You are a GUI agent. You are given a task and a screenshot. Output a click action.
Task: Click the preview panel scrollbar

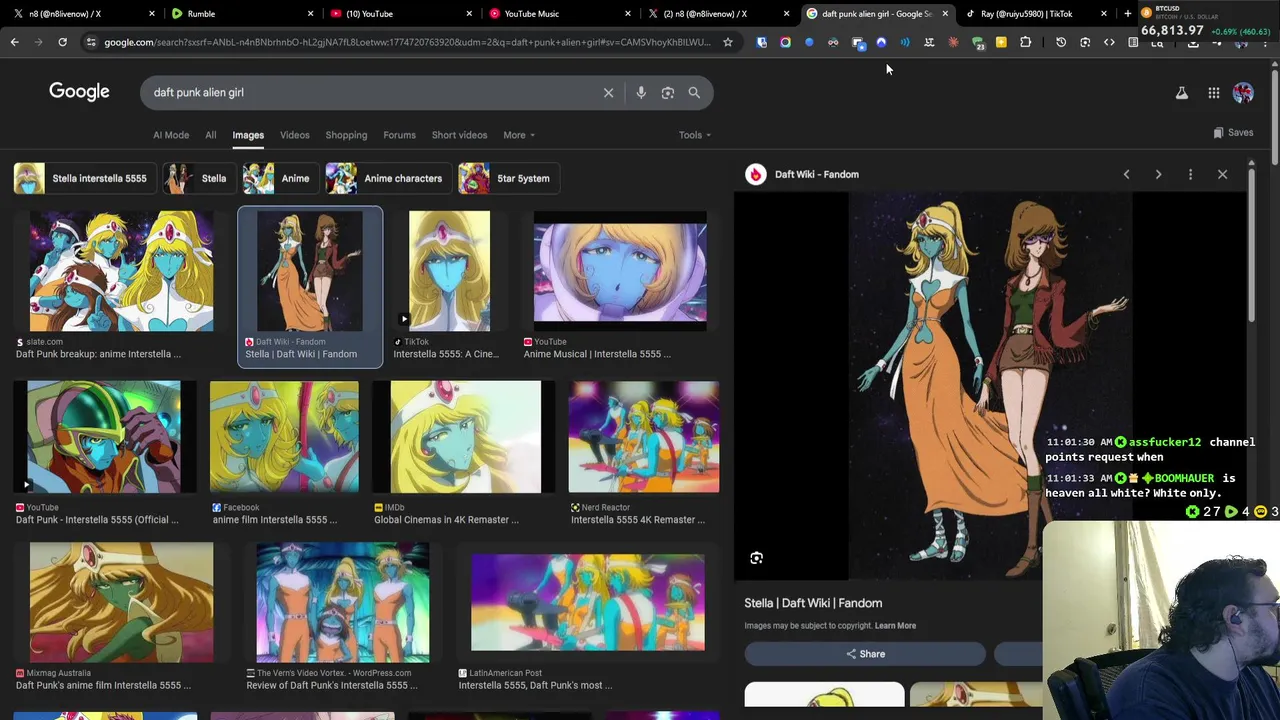[1251, 245]
